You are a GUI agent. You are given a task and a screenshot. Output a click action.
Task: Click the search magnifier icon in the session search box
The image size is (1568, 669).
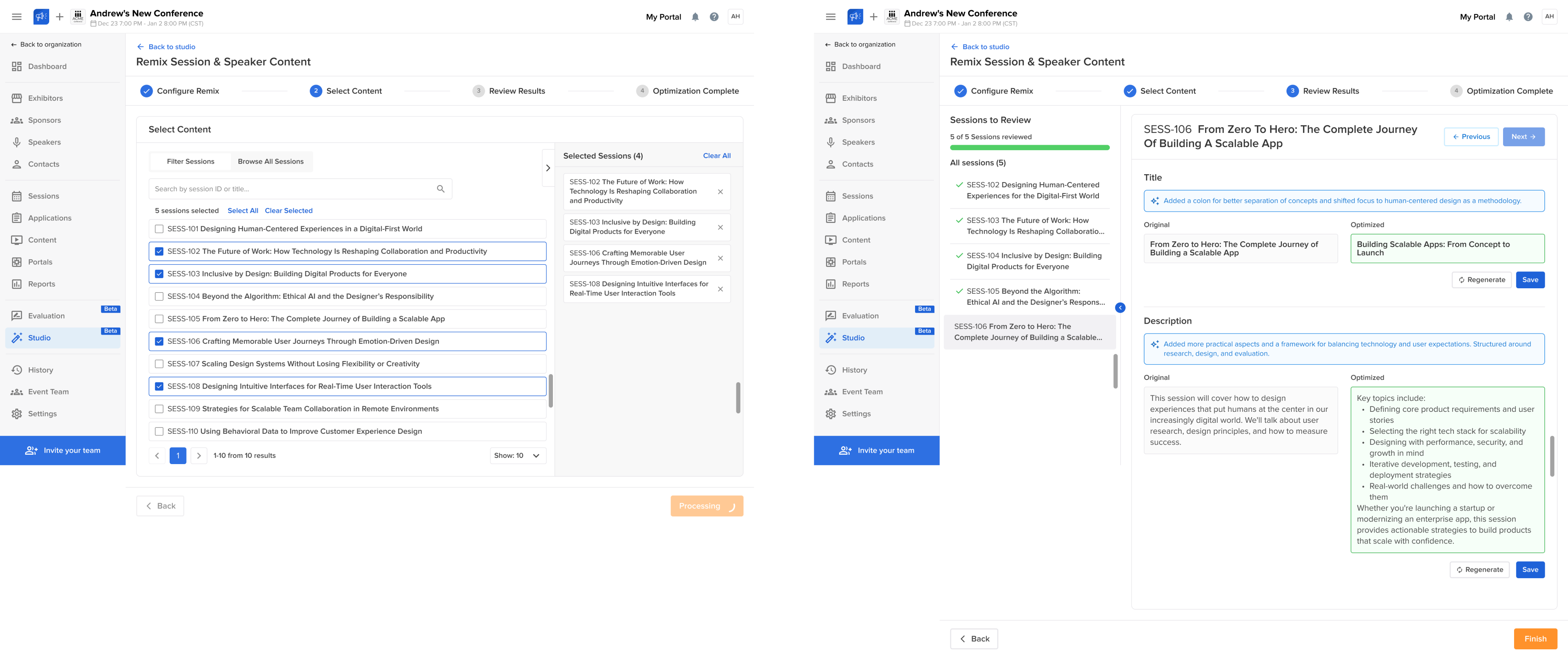point(441,189)
